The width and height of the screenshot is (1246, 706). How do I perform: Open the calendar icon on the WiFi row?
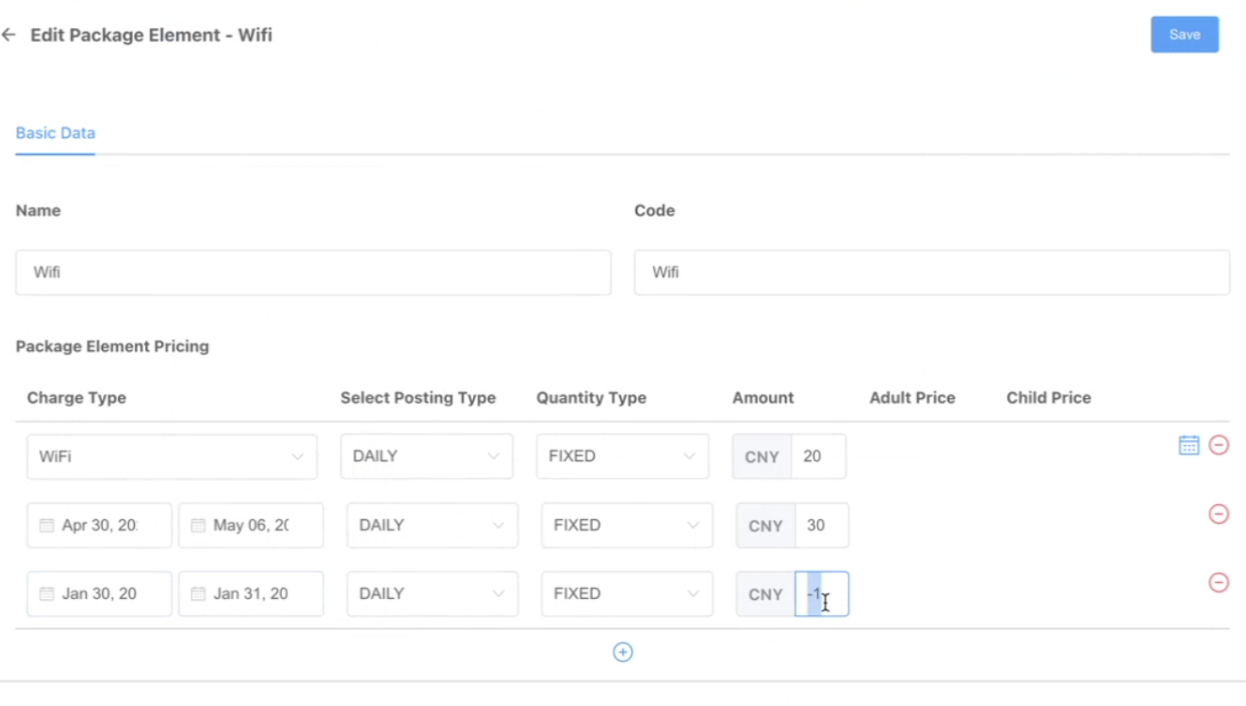[1188, 445]
